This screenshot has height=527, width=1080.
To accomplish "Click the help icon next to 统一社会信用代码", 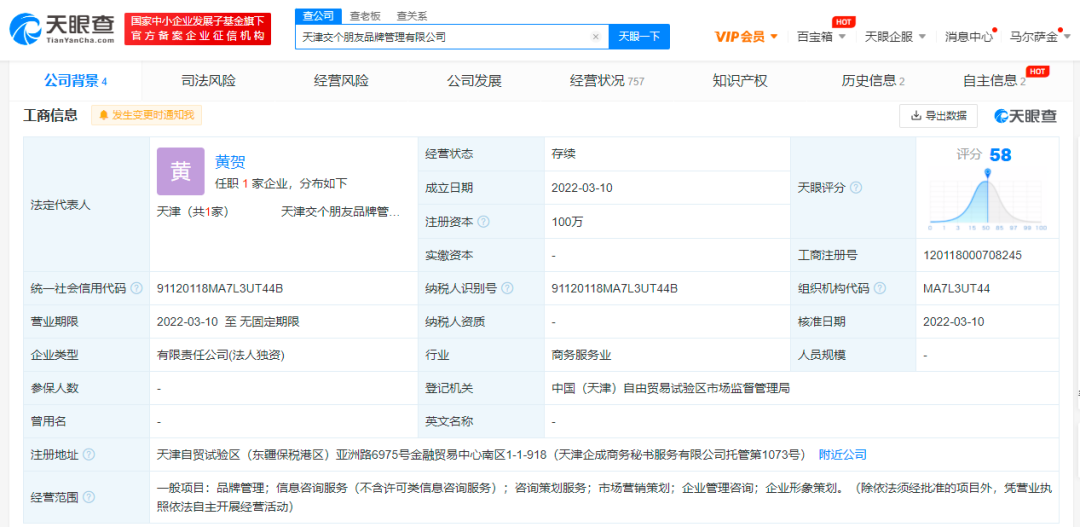I will tap(137, 288).
